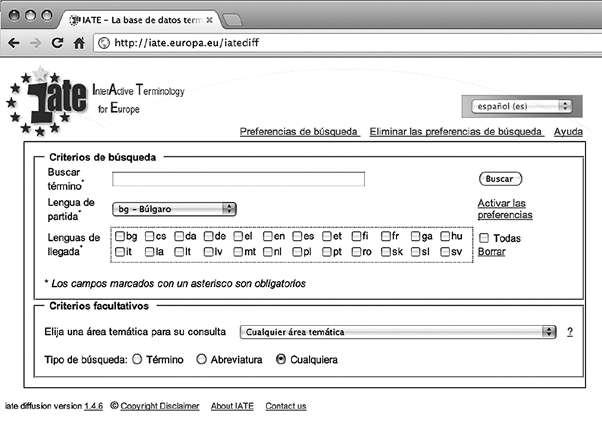The width and height of the screenshot is (602, 421).
Task: Reload the page with the refresh icon
Action: click(57, 43)
